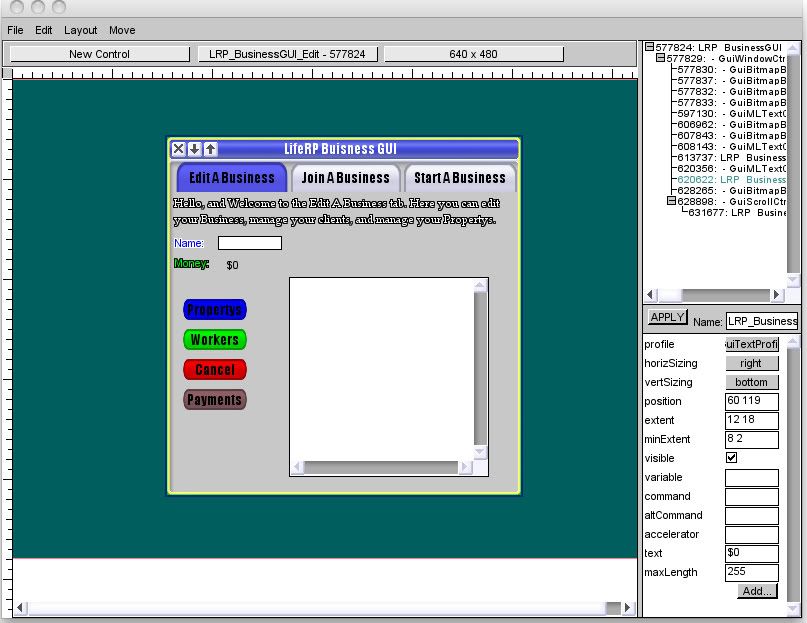Open the horizSizing dropdown showing right
The width and height of the screenshot is (807, 623).
[751, 363]
